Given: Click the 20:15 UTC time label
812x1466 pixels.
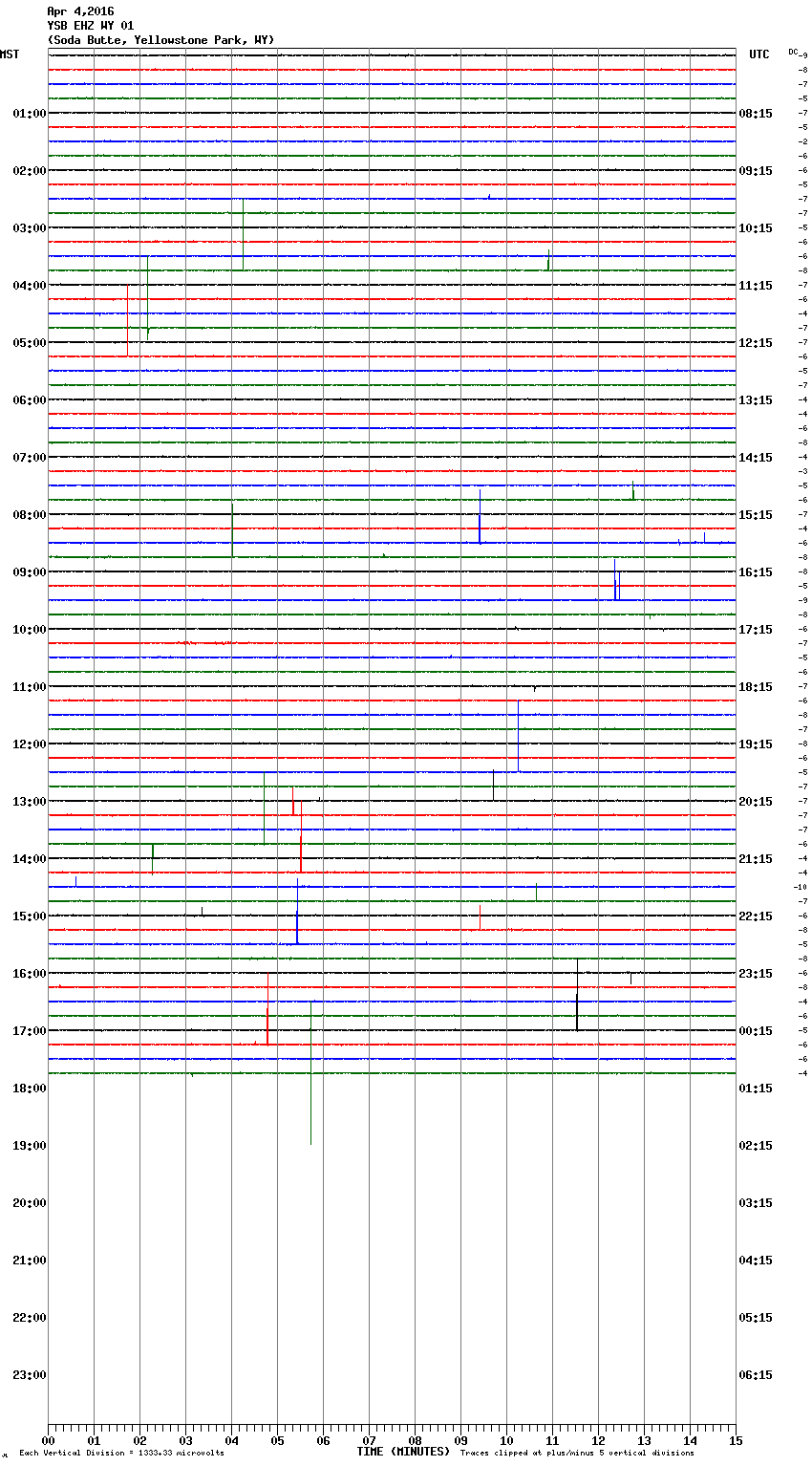Looking at the screenshot, I should pos(756,802).
